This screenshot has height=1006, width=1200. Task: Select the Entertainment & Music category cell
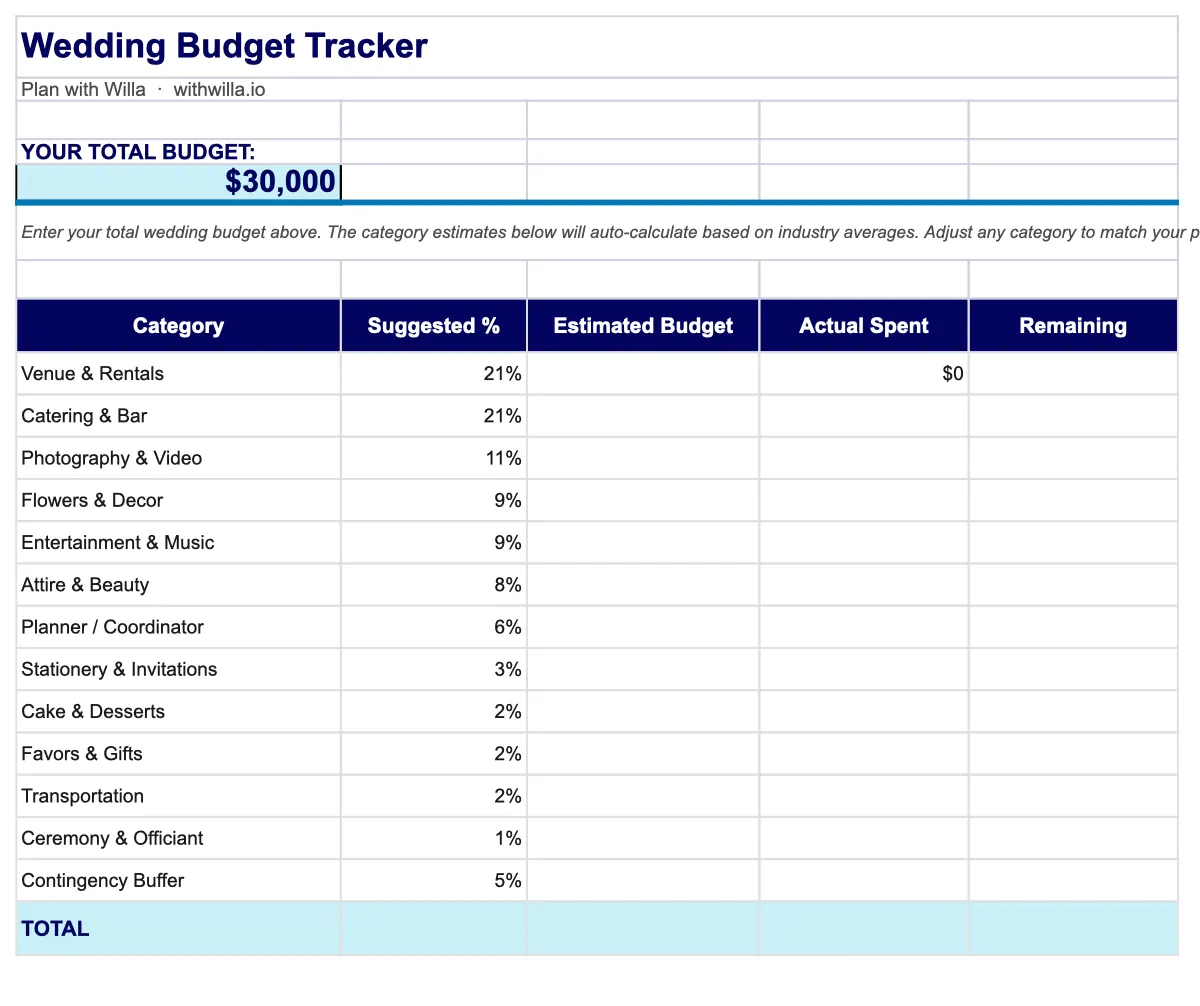tap(178, 543)
